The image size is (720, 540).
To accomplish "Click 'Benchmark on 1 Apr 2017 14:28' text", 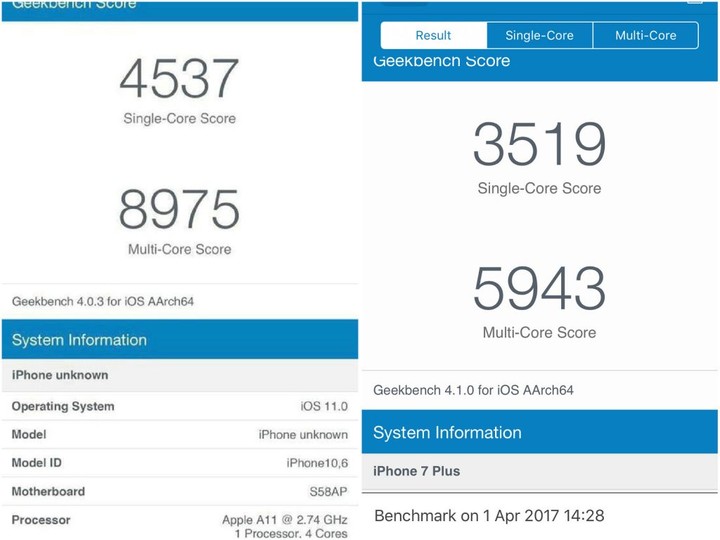I will (x=489, y=516).
